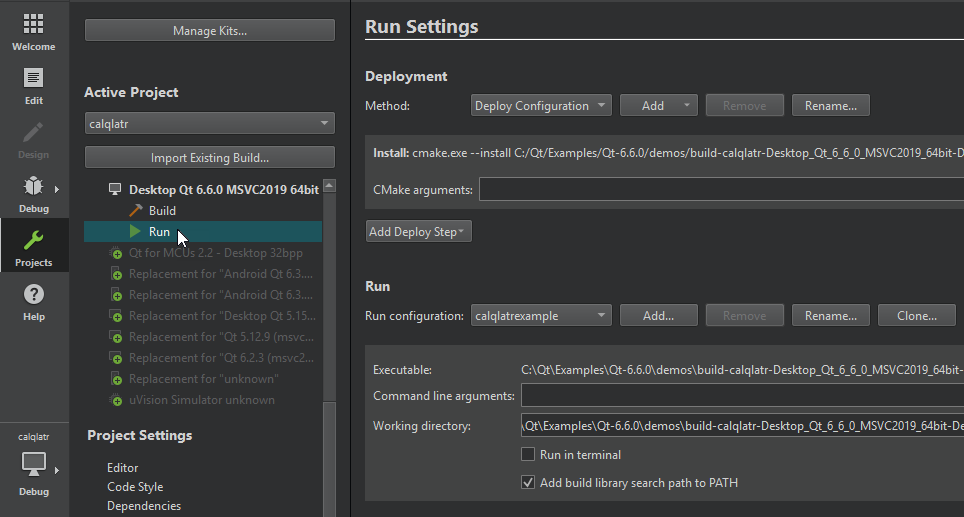Open Help question mark icon

click(33, 295)
